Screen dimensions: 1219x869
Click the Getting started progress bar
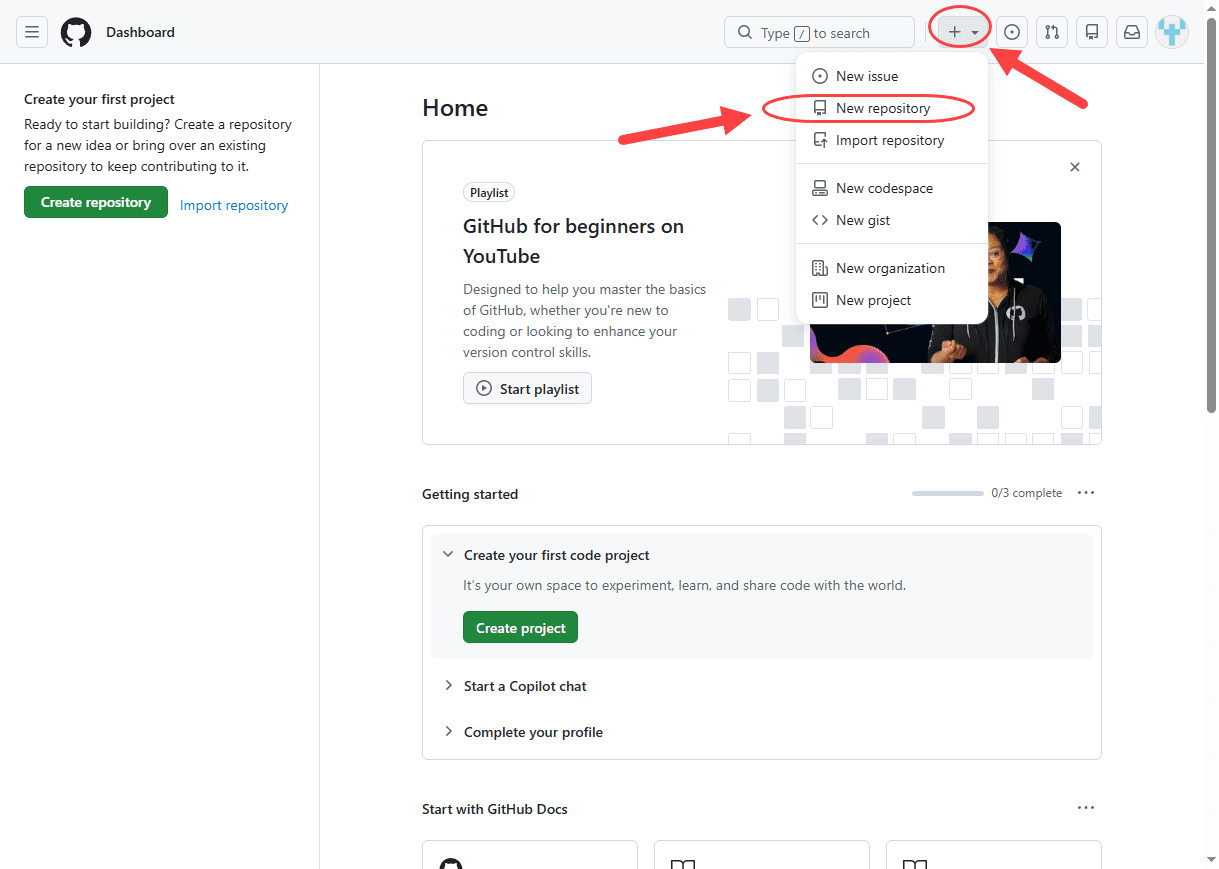948,493
